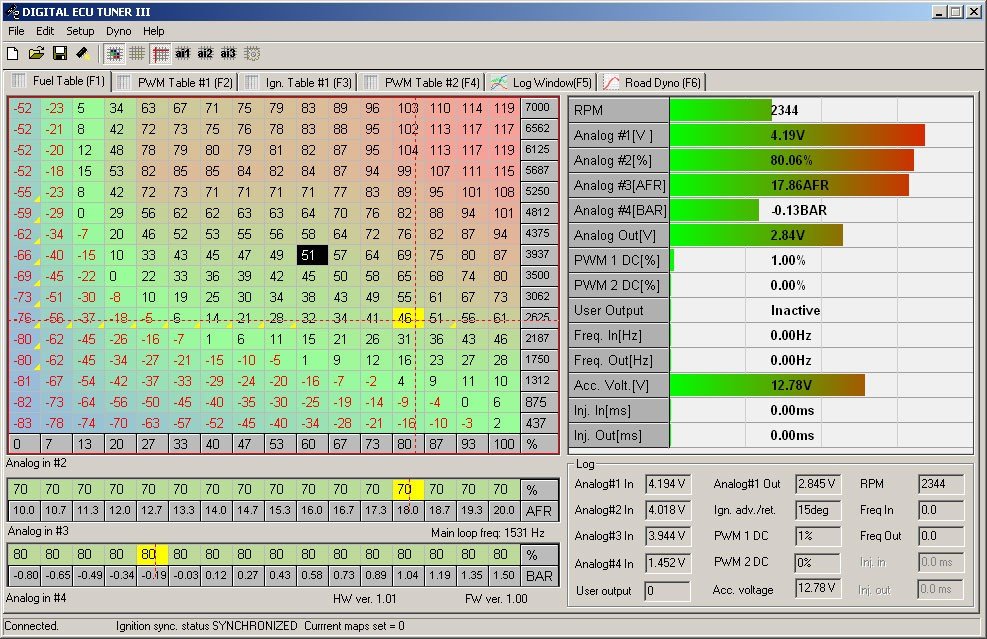The height and width of the screenshot is (639, 987).
Task: Toggle the red crosshair grid icon
Action: click(160, 53)
